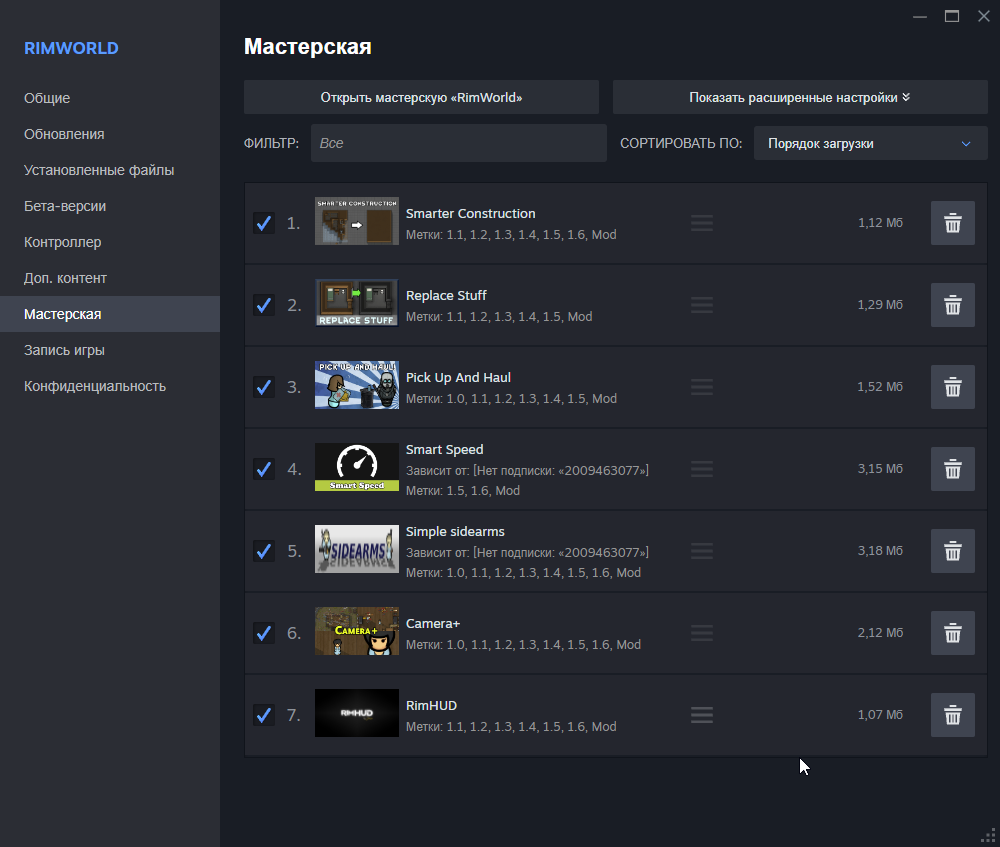Remove Pick Up And Haul via trash icon
The width and height of the screenshot is (1000, 847).
click(952, 387)
